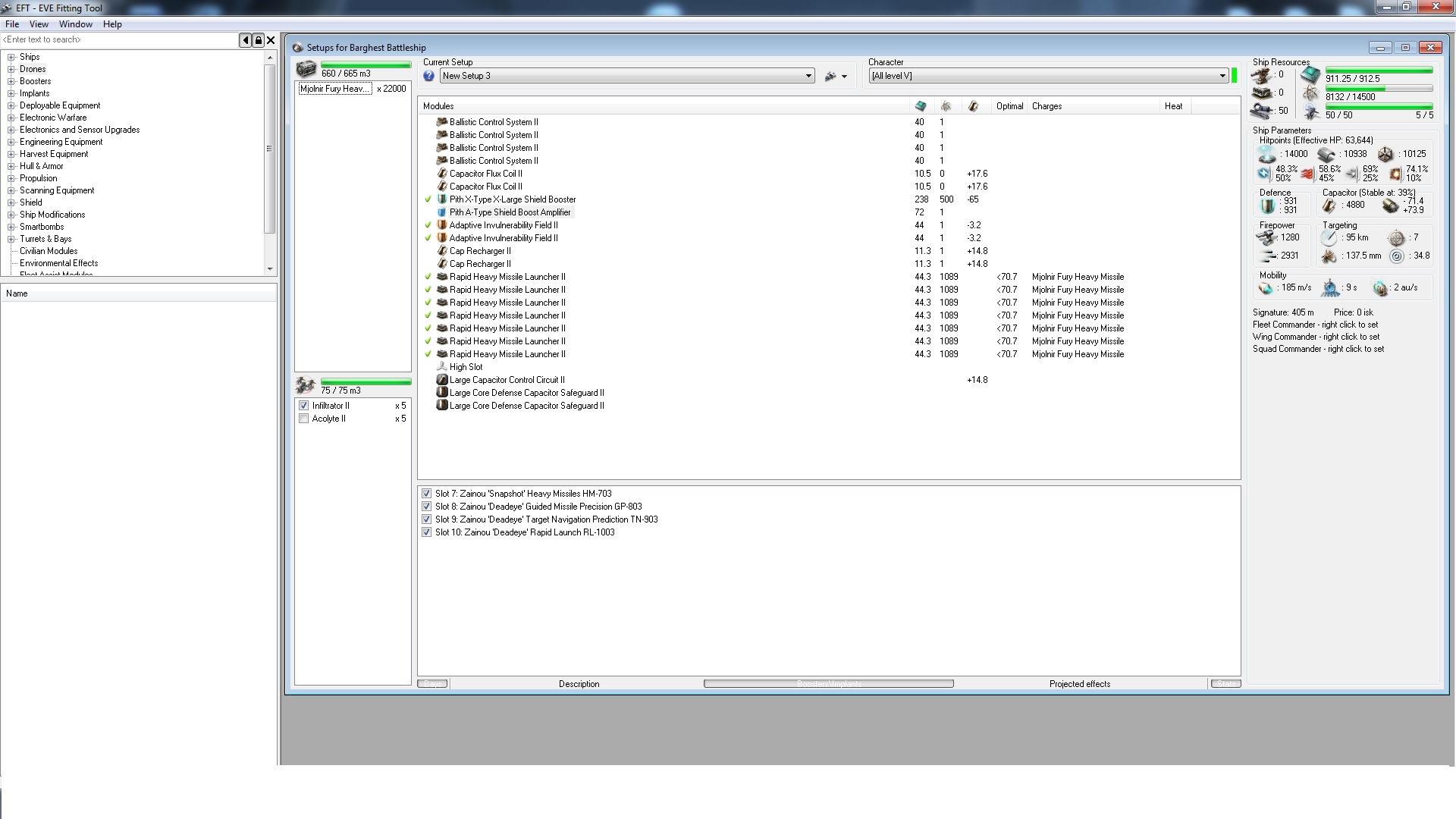Clear search with the X icon
Viewport: 1456px width, 819px height.
271,40
